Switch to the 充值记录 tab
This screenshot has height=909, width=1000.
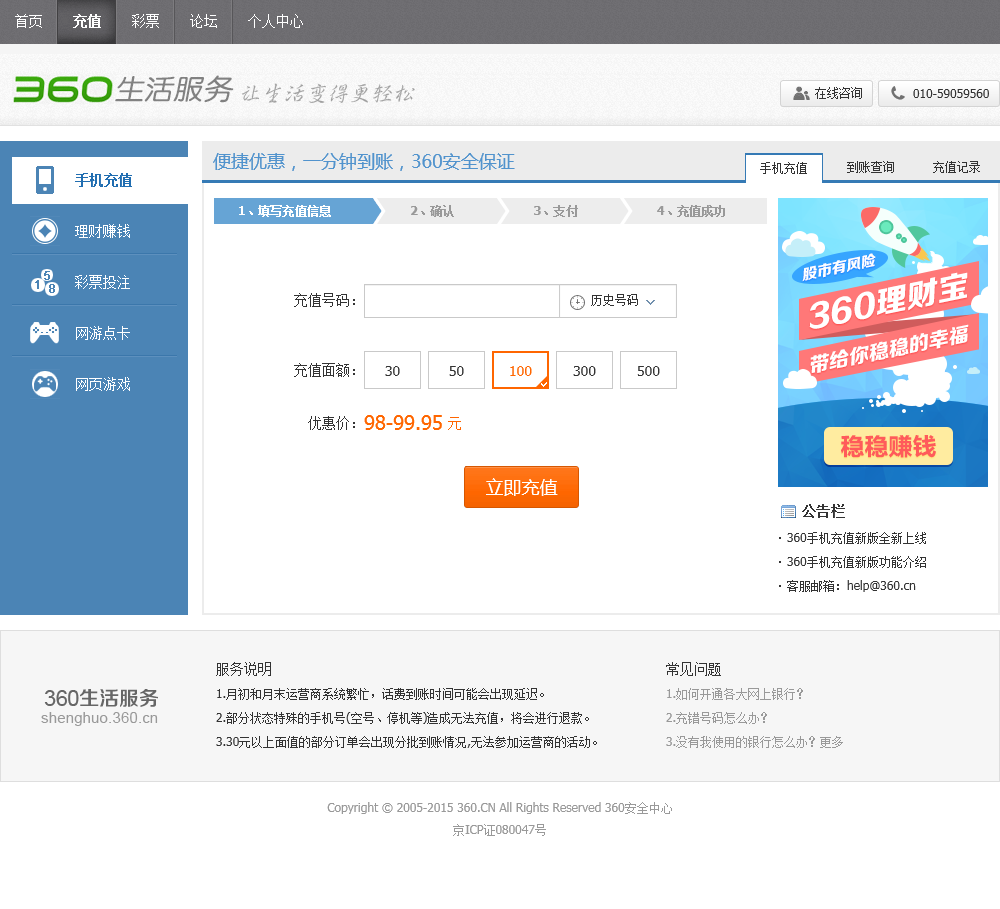pos(956,167)
